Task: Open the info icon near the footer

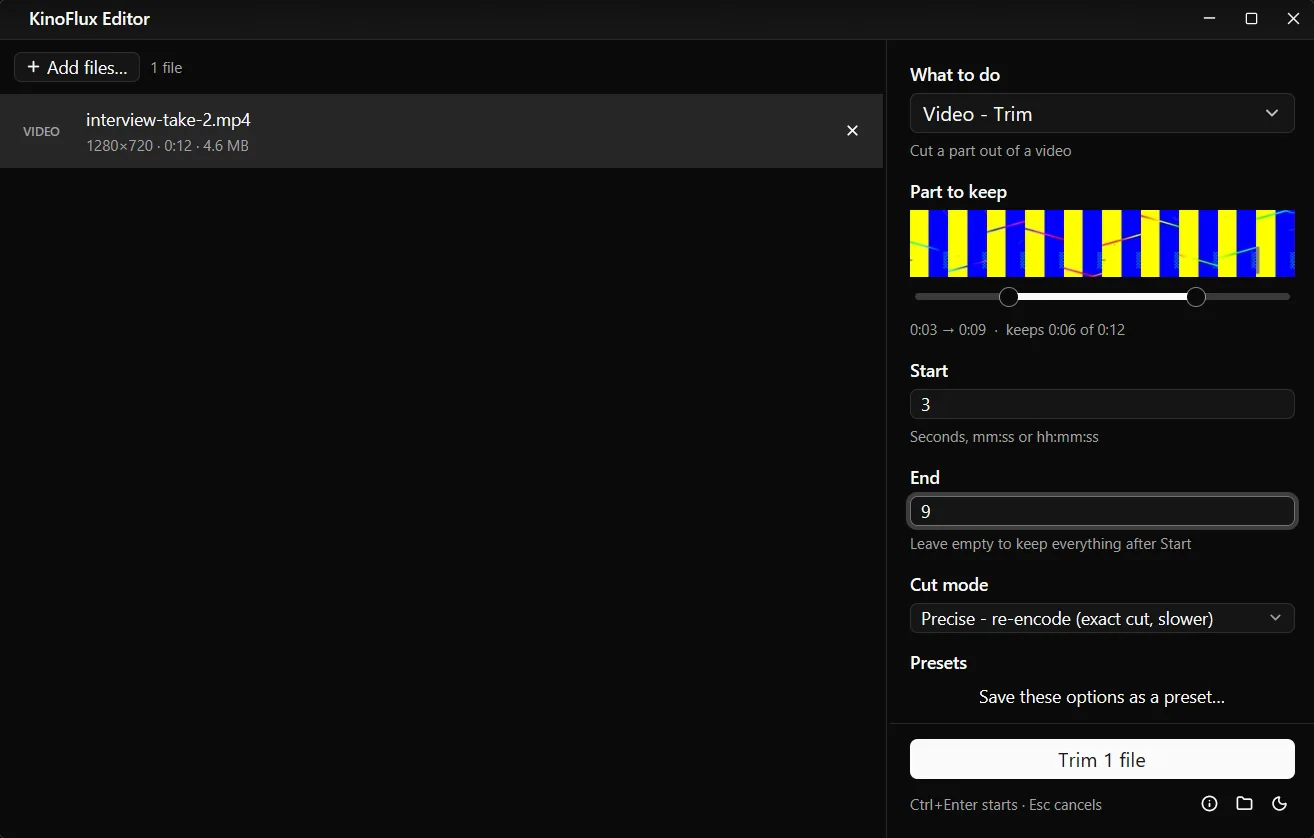Action: pos(1209,804)
